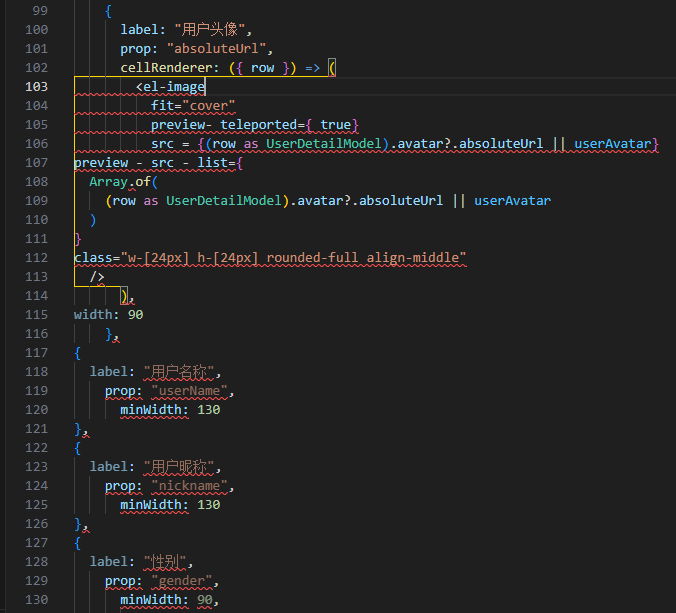Viewport: 676px width, 613px height.
Task: Click the "nickname" prop string
Action: (x=189, y=485)
